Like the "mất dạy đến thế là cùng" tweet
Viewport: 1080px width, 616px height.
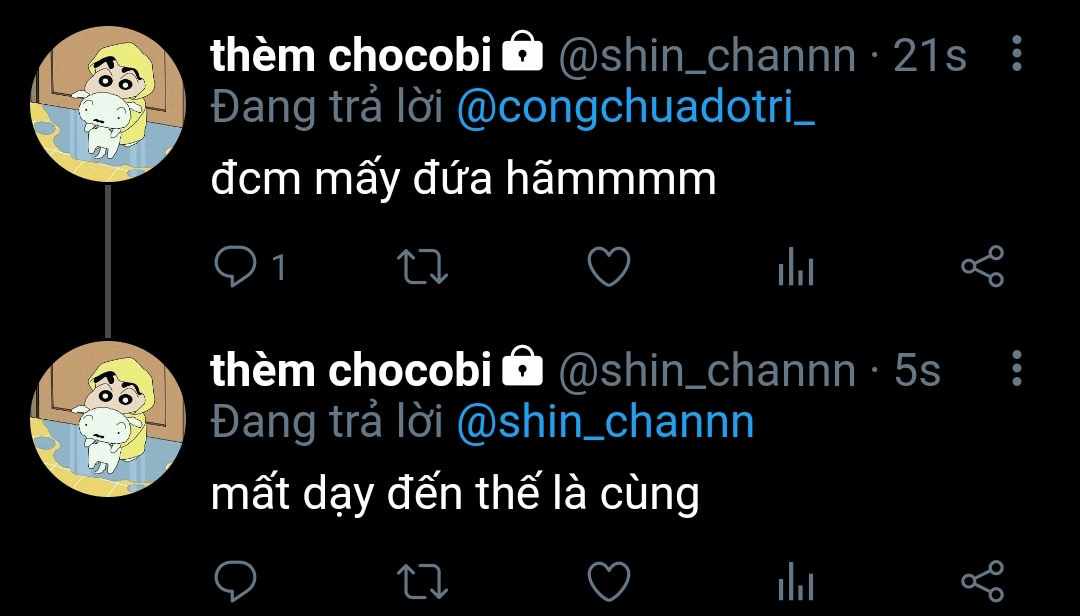coord(607,581)
